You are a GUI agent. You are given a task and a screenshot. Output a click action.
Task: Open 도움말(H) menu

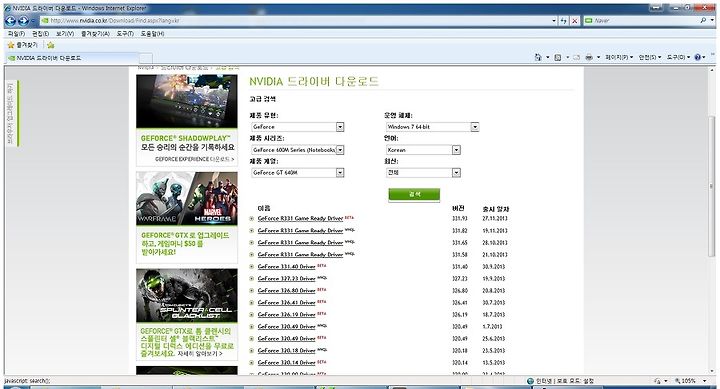[x=152, y=34]
